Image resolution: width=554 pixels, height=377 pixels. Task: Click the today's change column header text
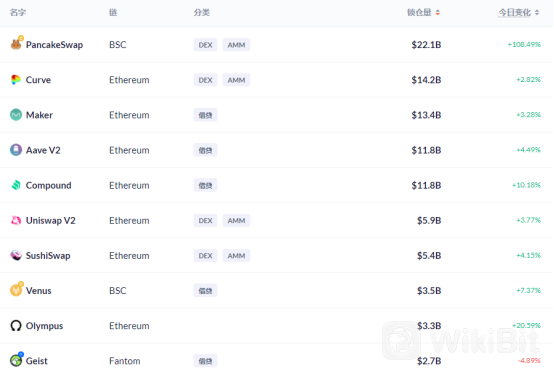coord(514,13)
